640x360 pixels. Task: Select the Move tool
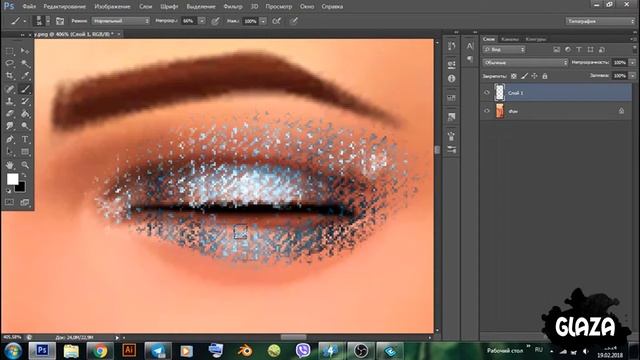[25, 51]
